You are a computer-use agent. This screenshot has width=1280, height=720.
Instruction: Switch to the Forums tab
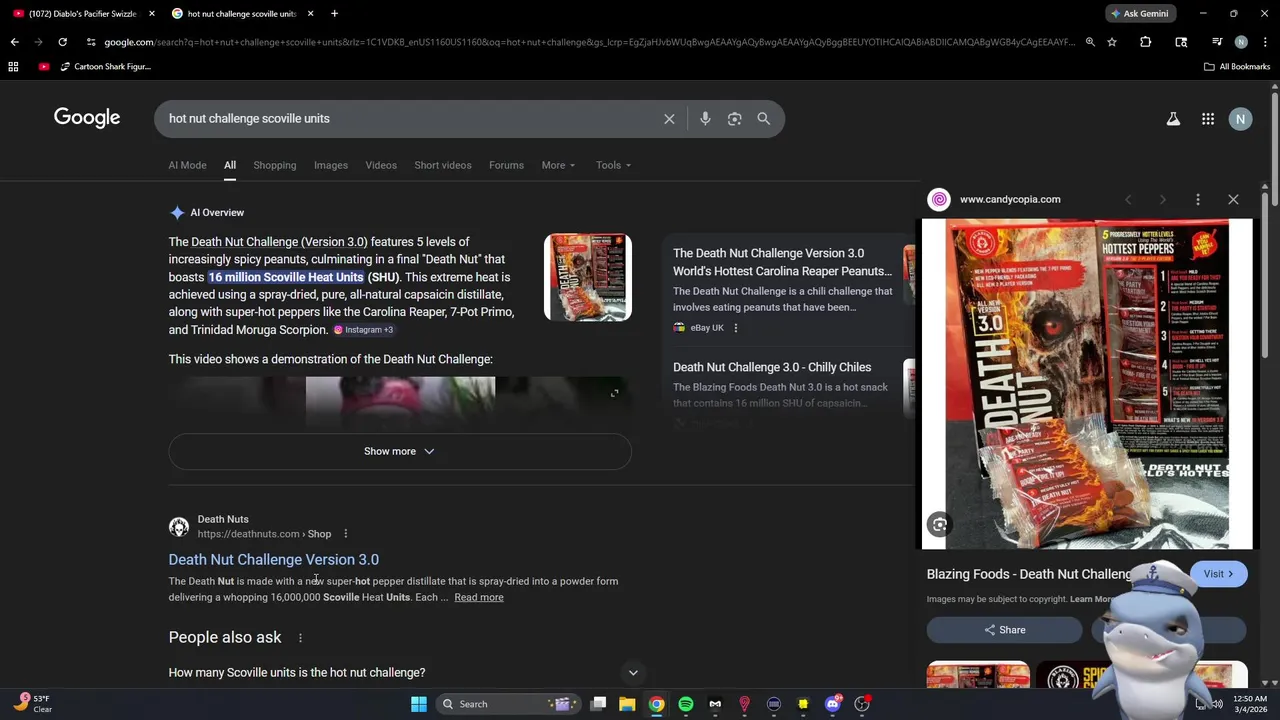click(506, 165)
